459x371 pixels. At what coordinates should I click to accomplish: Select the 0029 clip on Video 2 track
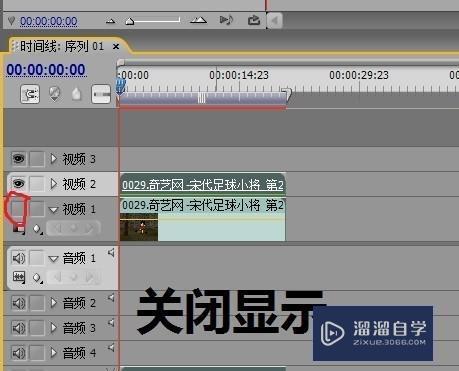click(x=202, y=184)
